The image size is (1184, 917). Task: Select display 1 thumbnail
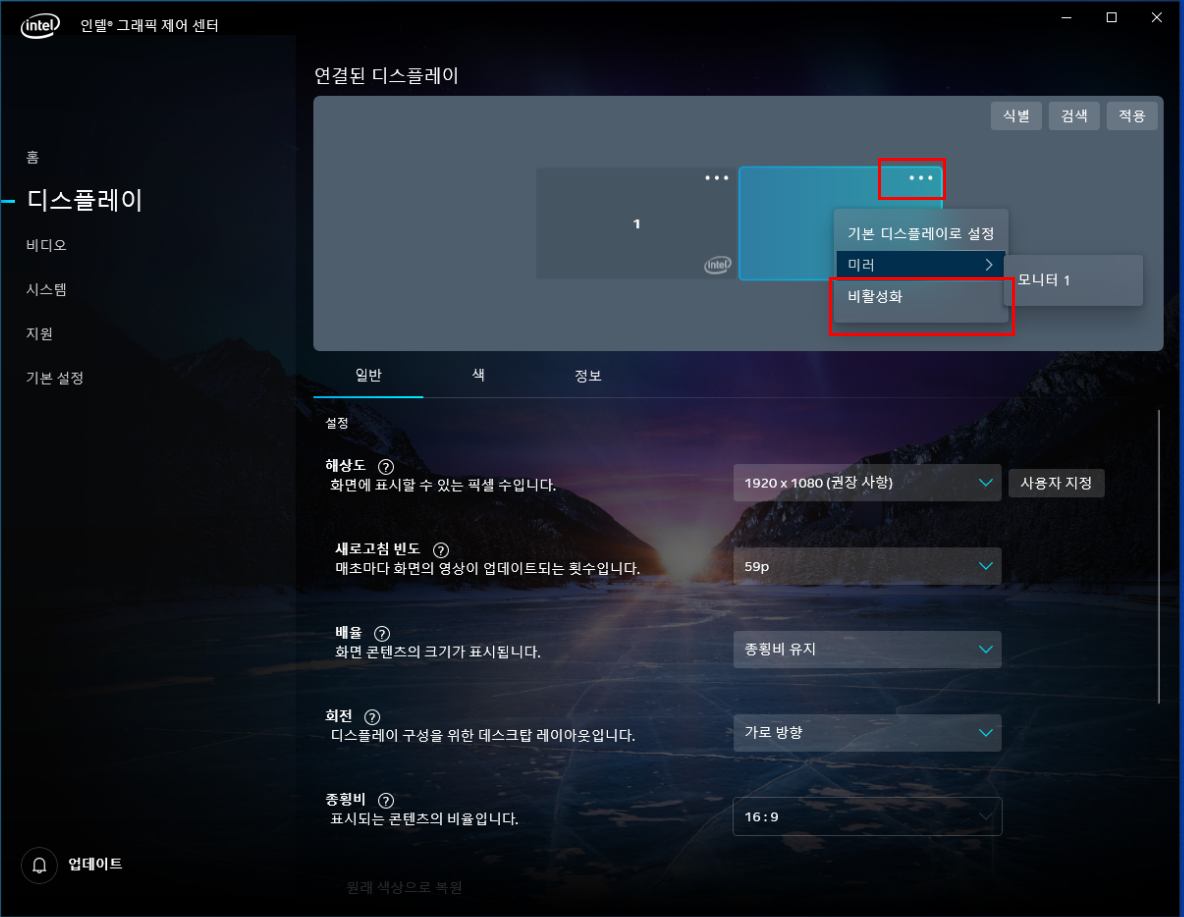[x=636, y=224]
